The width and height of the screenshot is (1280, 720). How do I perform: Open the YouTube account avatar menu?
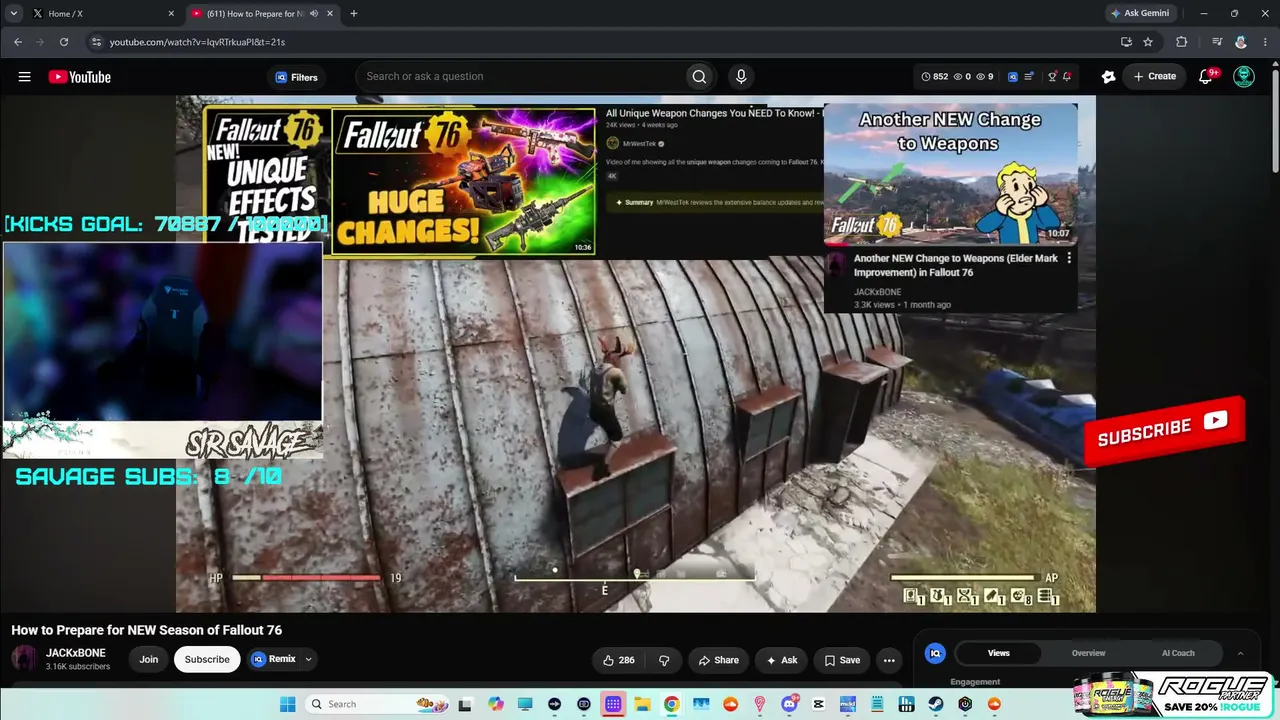point(1244,77)
